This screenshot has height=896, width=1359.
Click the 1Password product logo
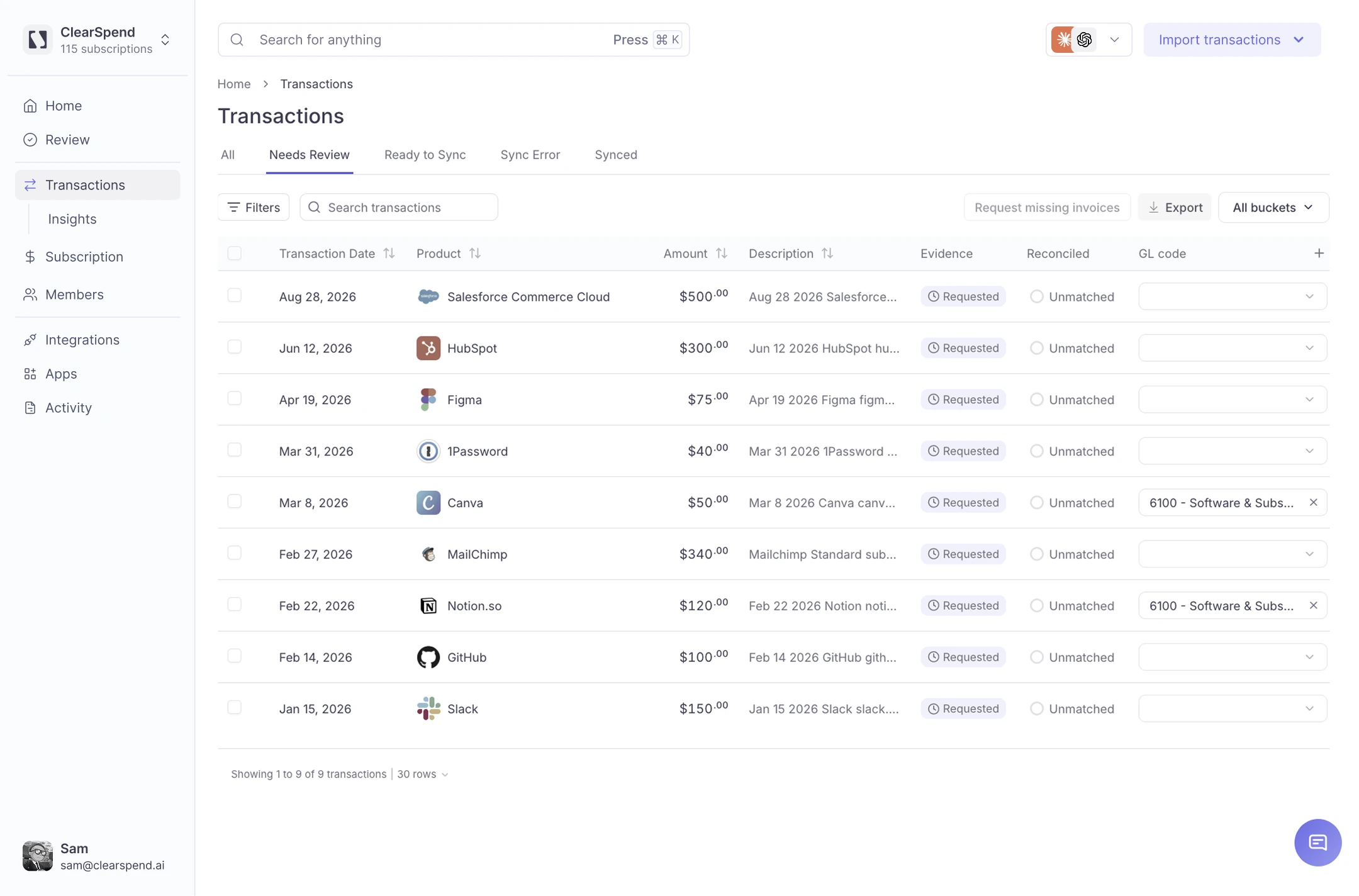[x=428, y=451]
